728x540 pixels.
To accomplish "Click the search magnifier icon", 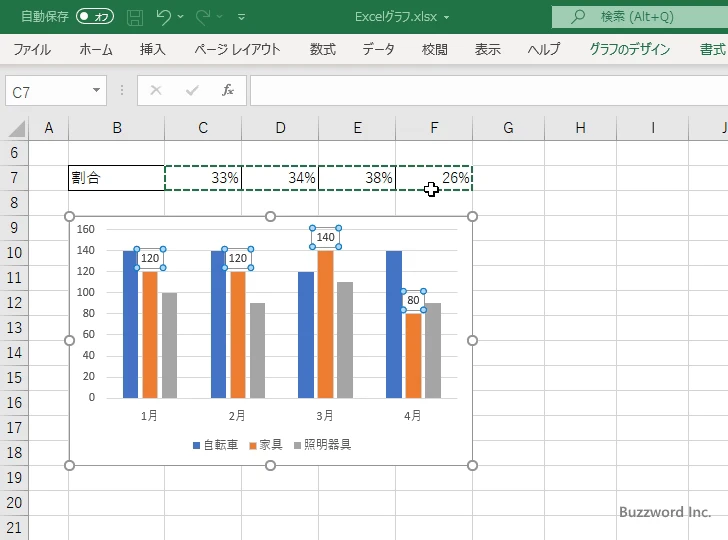I will (x=577, y=17).
